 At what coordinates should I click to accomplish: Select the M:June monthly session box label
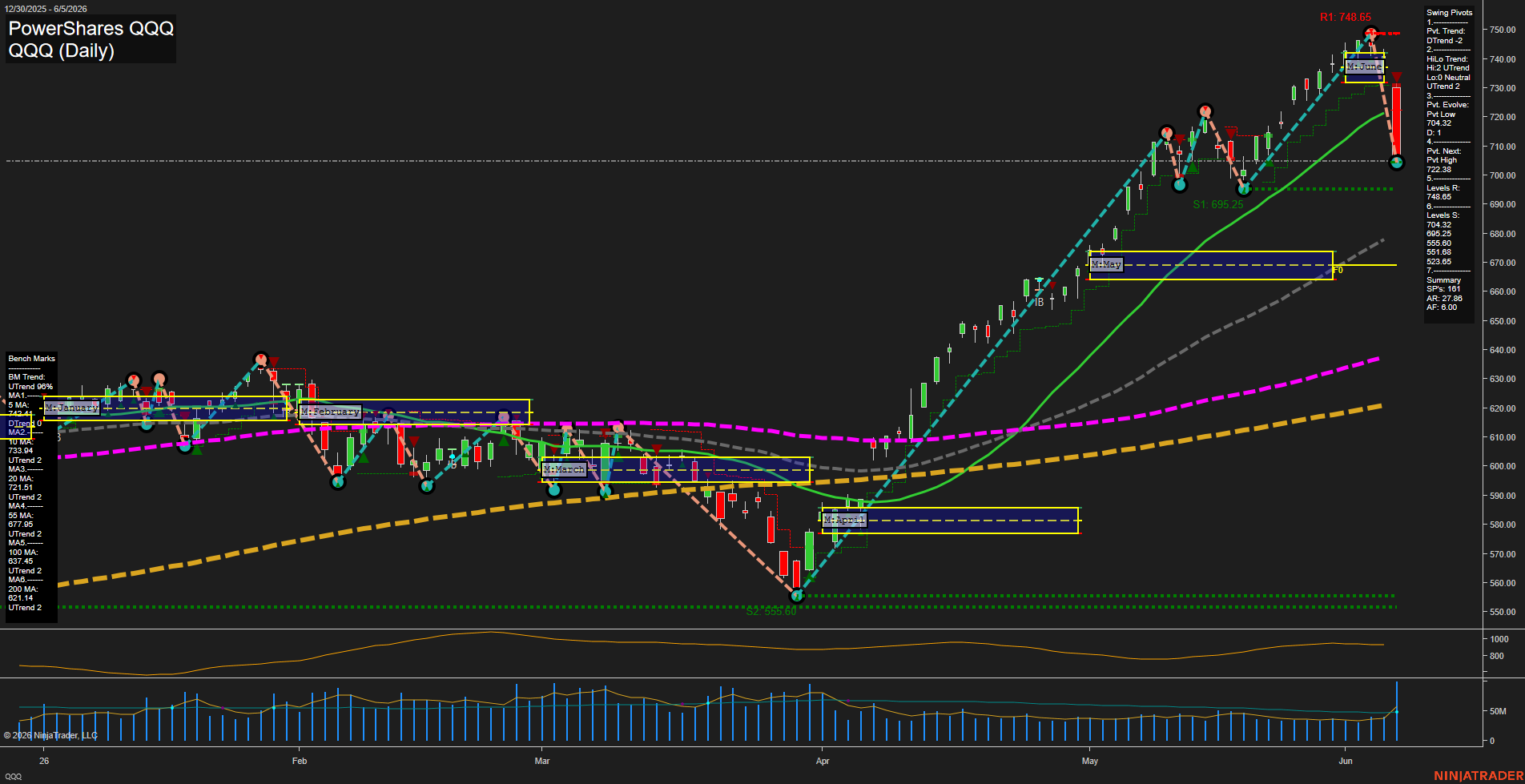tap(1364, 67)
